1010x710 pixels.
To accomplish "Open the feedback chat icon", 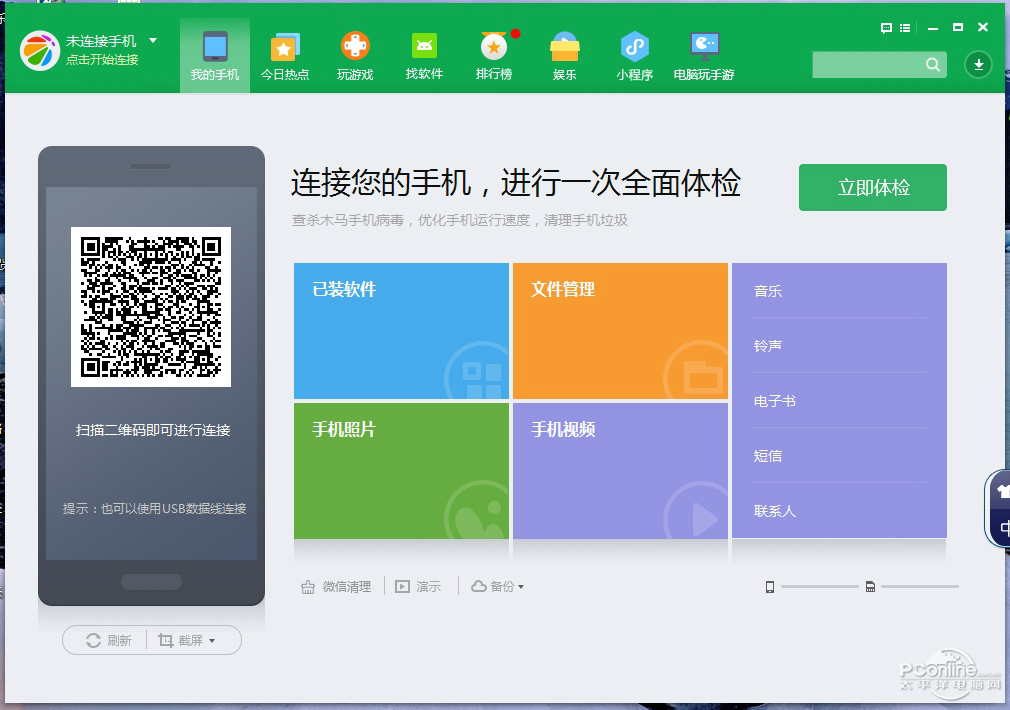I will click(886, 28).
